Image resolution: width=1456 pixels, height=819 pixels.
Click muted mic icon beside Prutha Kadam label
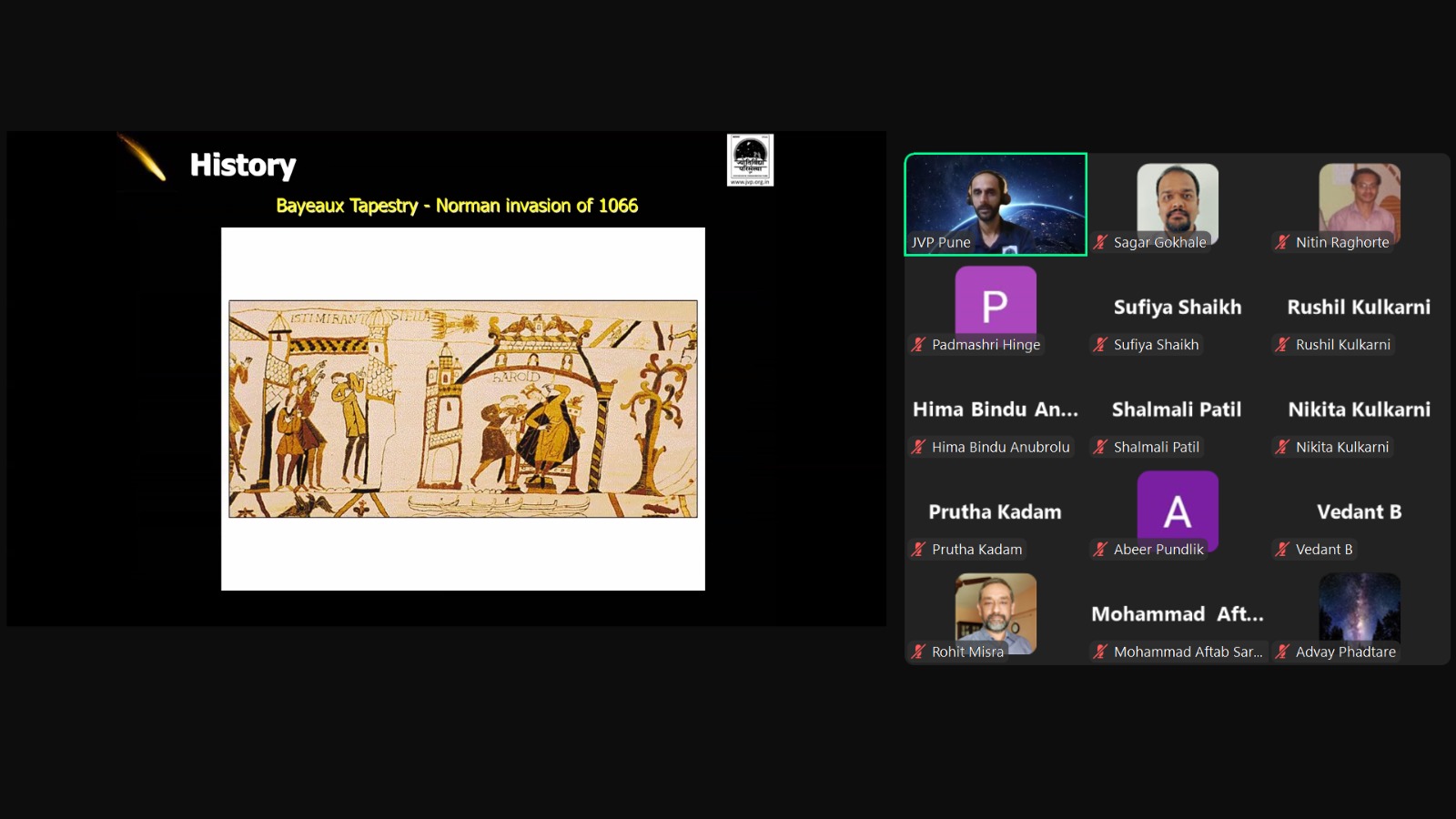[918, 549]
